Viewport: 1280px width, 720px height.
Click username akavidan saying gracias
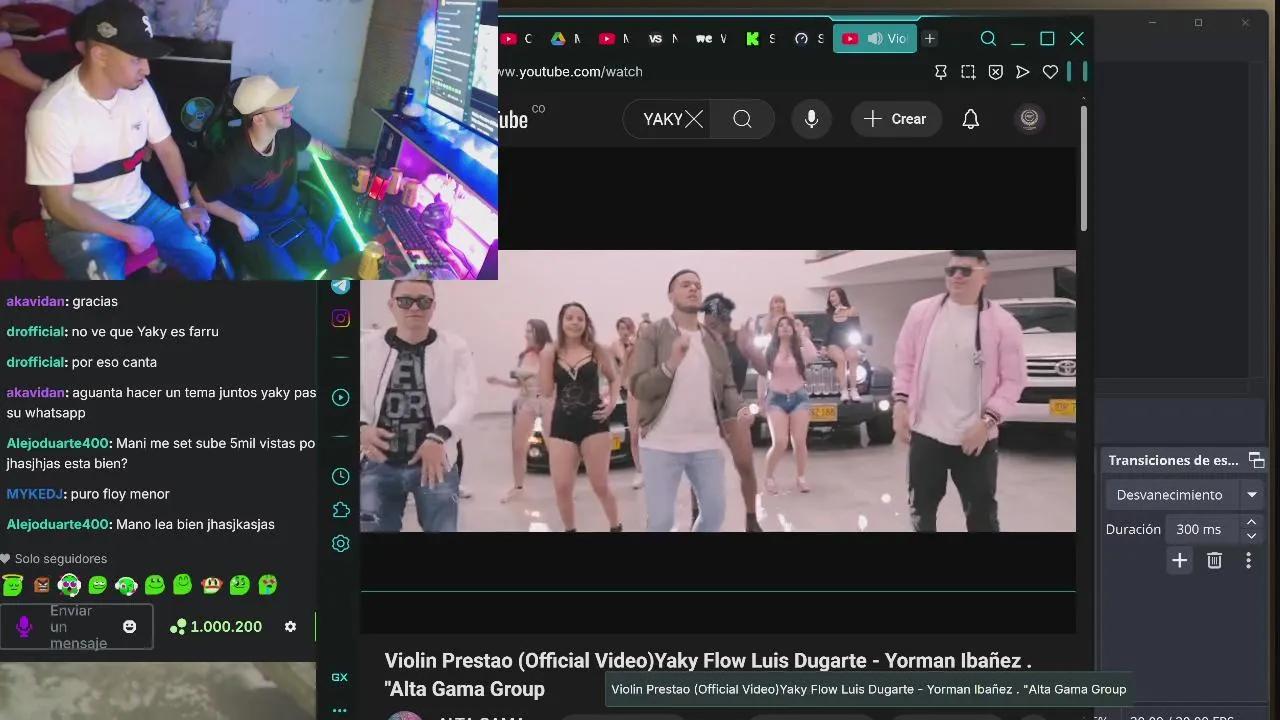pos(36,301)
